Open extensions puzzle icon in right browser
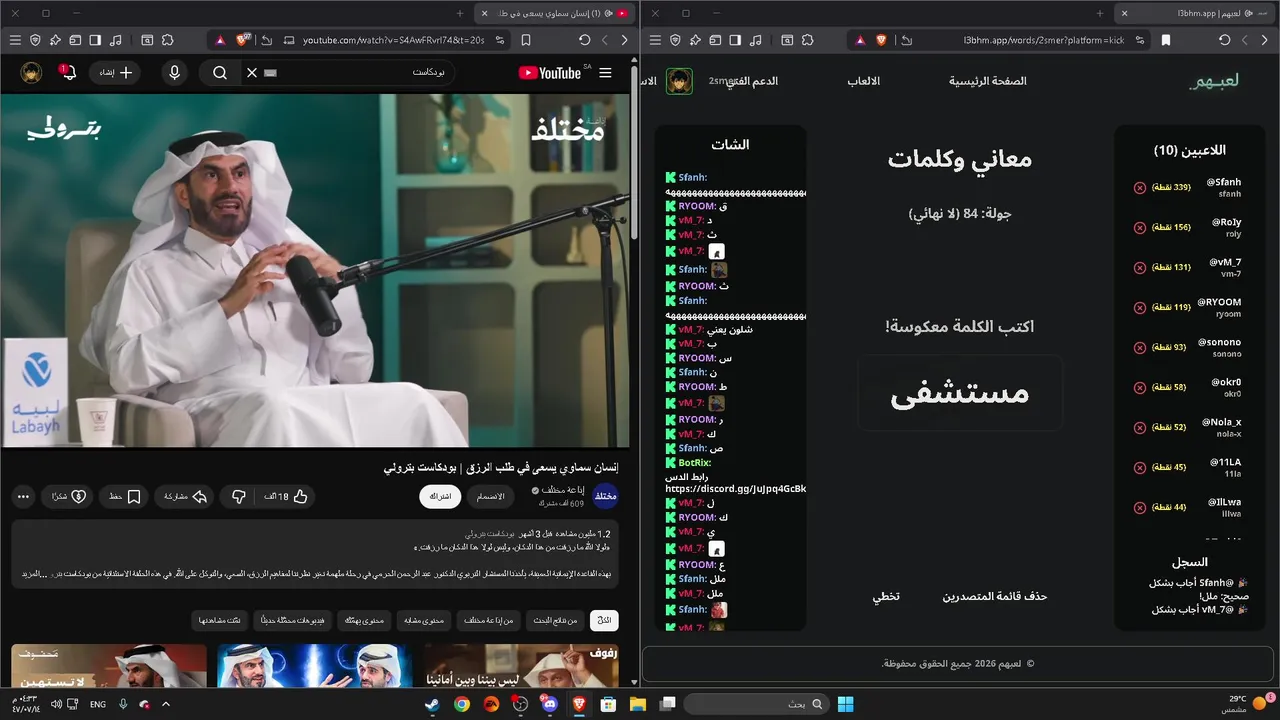This screenshot has height=720, width=1280. (807, 40)
